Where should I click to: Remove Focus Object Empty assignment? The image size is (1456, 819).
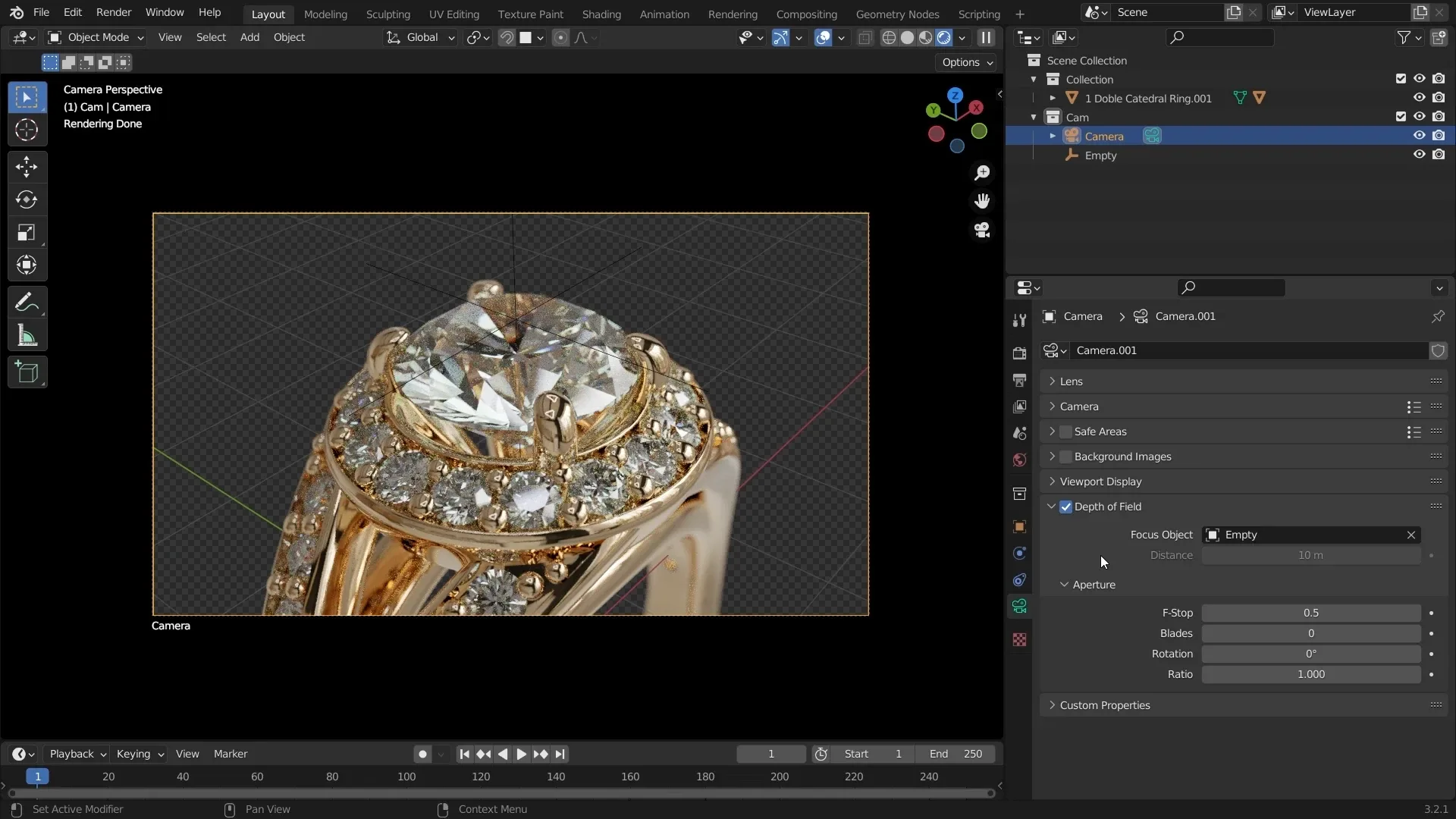1410,534
